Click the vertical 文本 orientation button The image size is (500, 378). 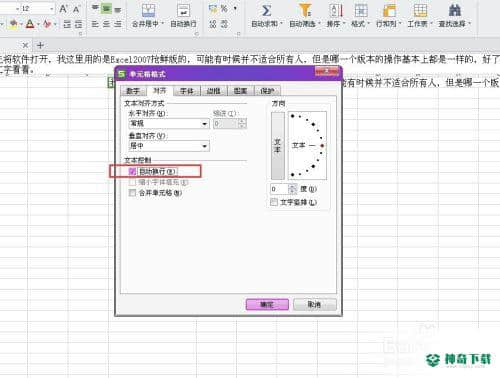(278, 146)
